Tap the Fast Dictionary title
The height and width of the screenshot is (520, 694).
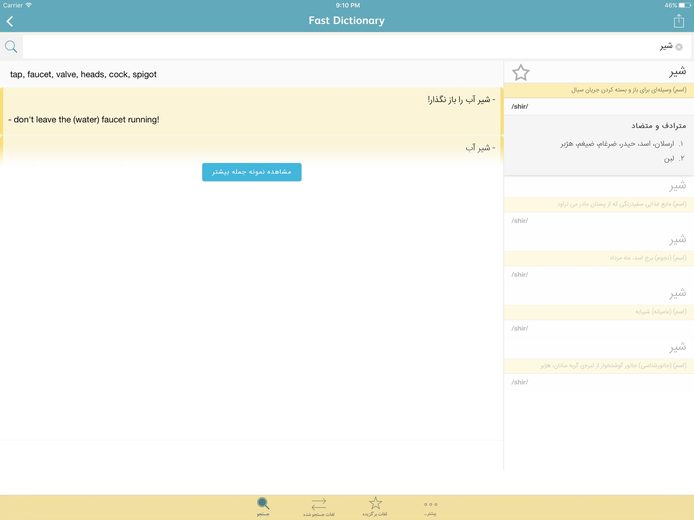[x=347, y=21]
